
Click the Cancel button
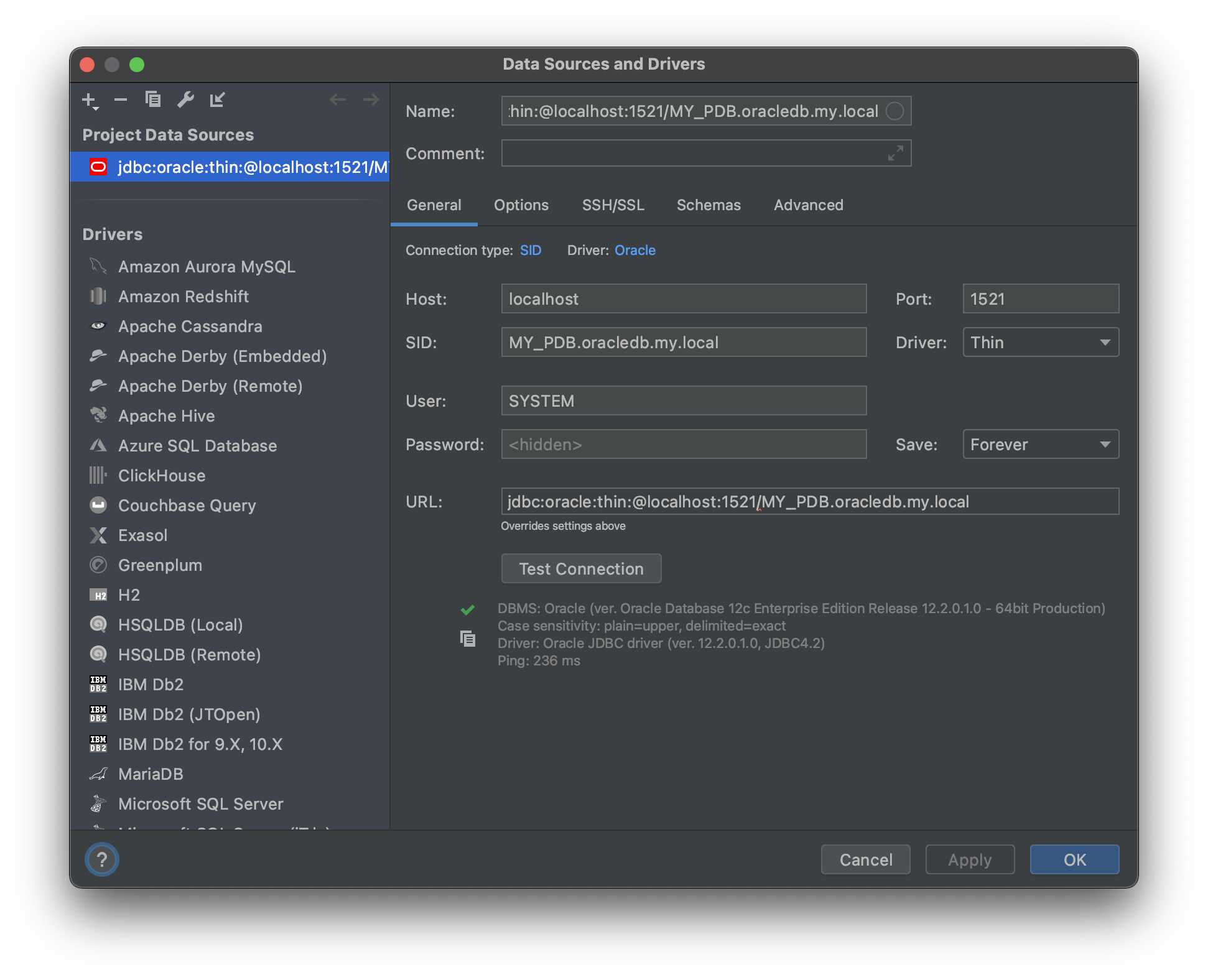pyautogui.click(x=865, y=860)
